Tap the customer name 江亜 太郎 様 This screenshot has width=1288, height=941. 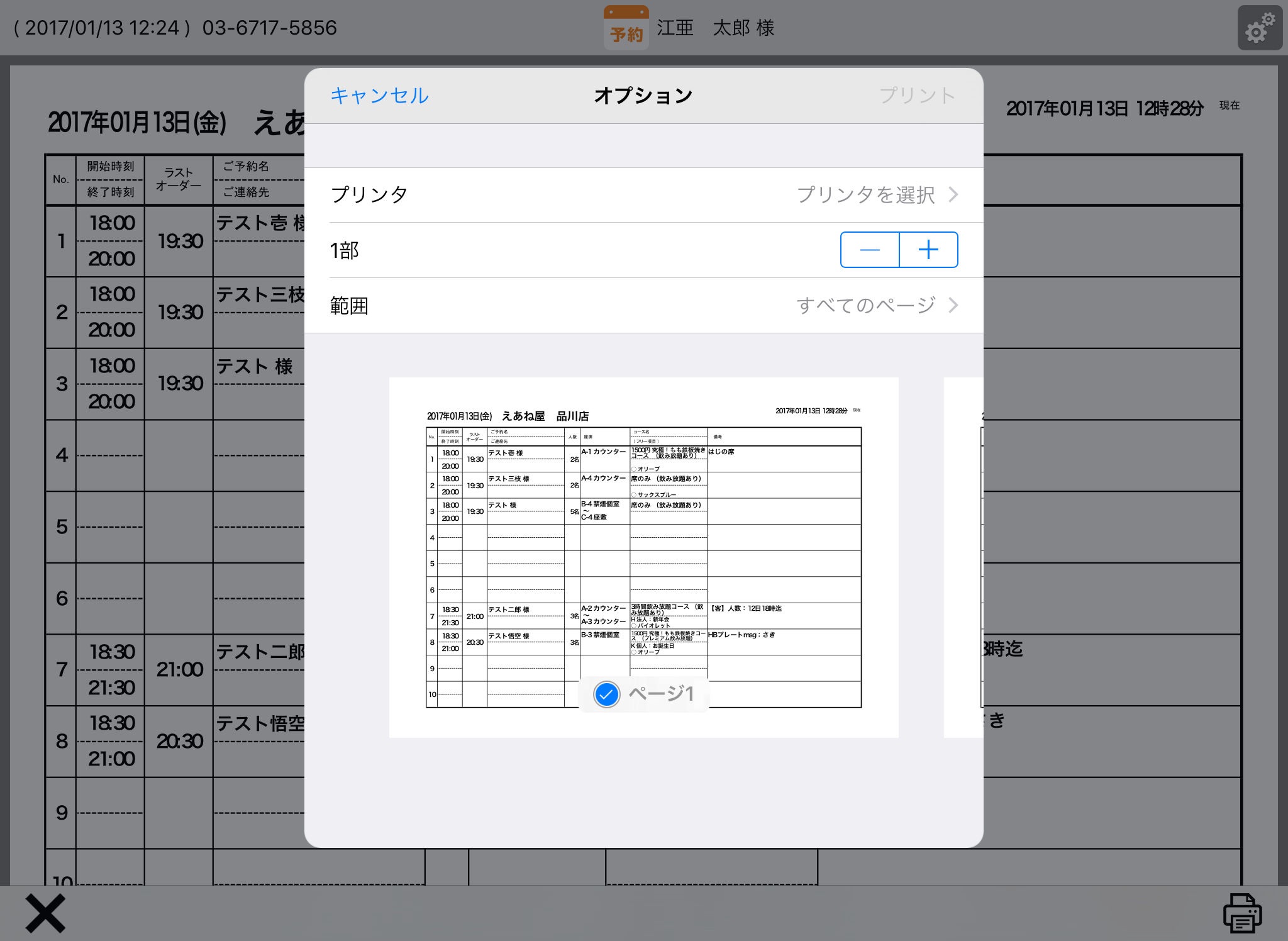click(716, 28)
